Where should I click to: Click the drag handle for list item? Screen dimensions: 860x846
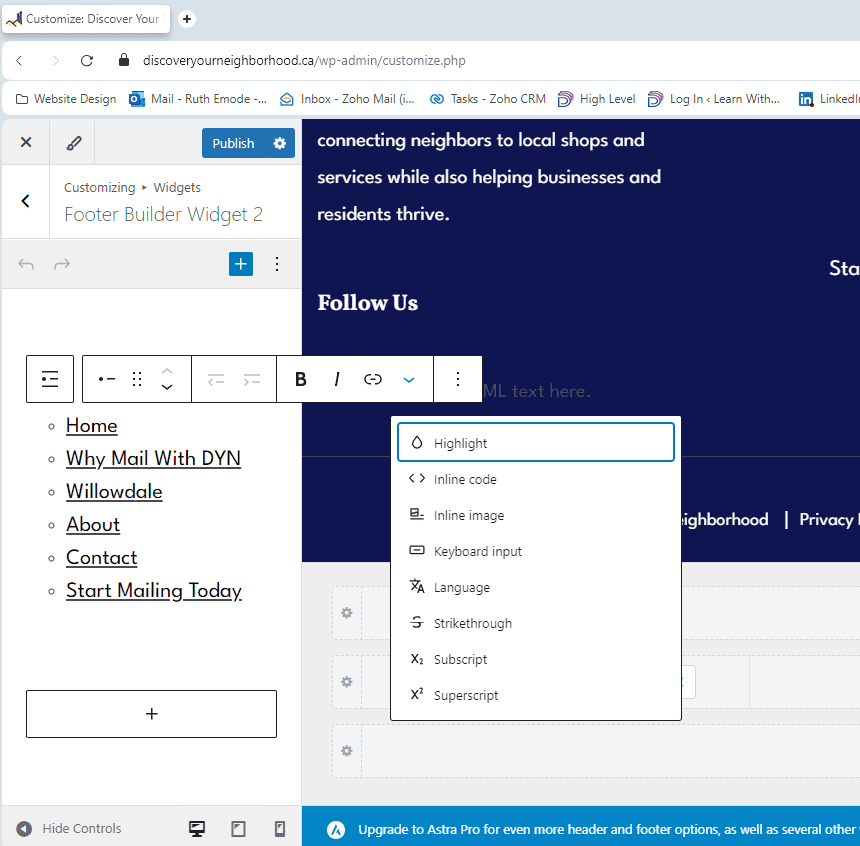137,379
